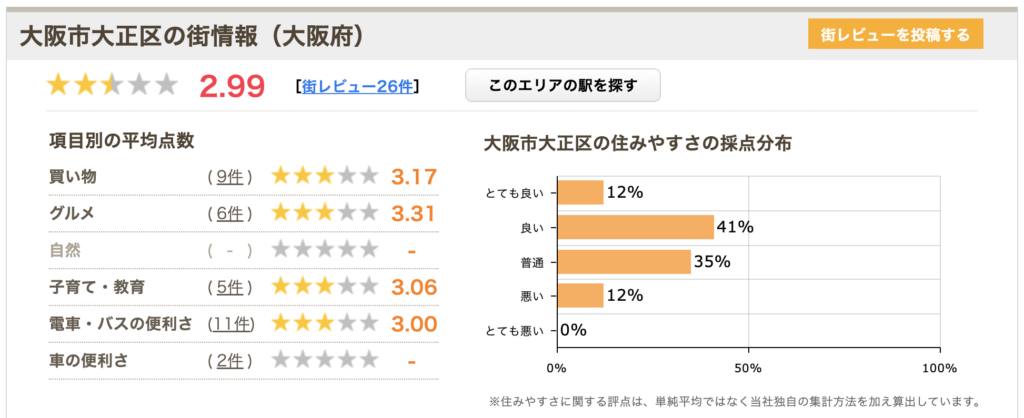
Task: Click the 子育て・教育 star rating icons
Action: [x=325, y=287]
